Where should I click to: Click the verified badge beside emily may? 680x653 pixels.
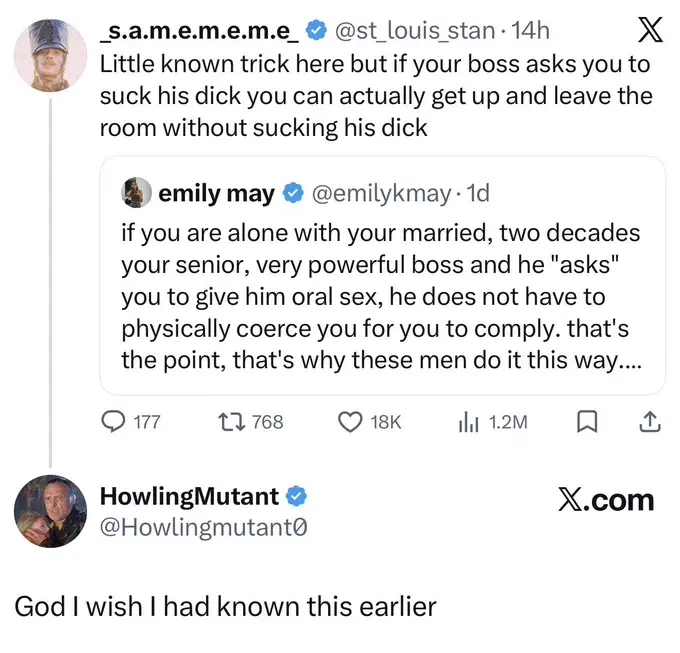pyautogui.click(x=293, y=193)
